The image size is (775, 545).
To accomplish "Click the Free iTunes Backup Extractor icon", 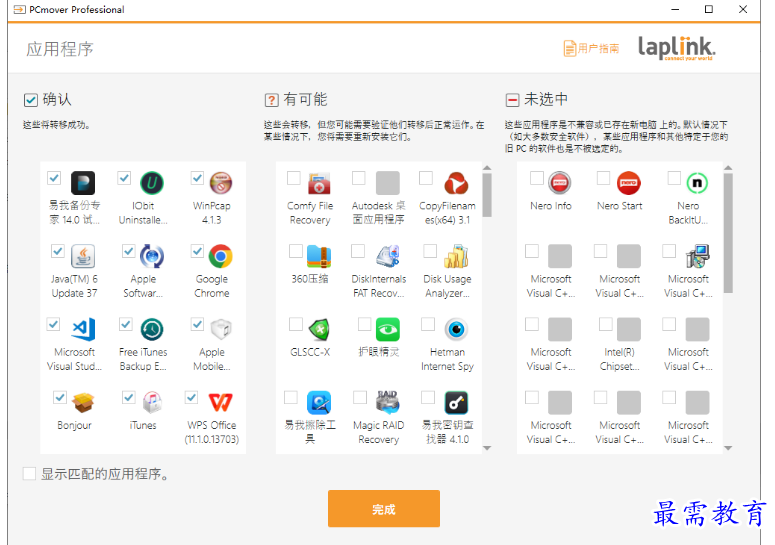I will (152, 330).
